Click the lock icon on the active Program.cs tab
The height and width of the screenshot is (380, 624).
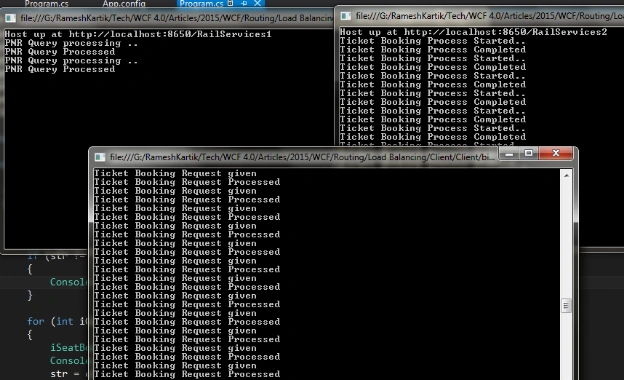click(230, 3)
